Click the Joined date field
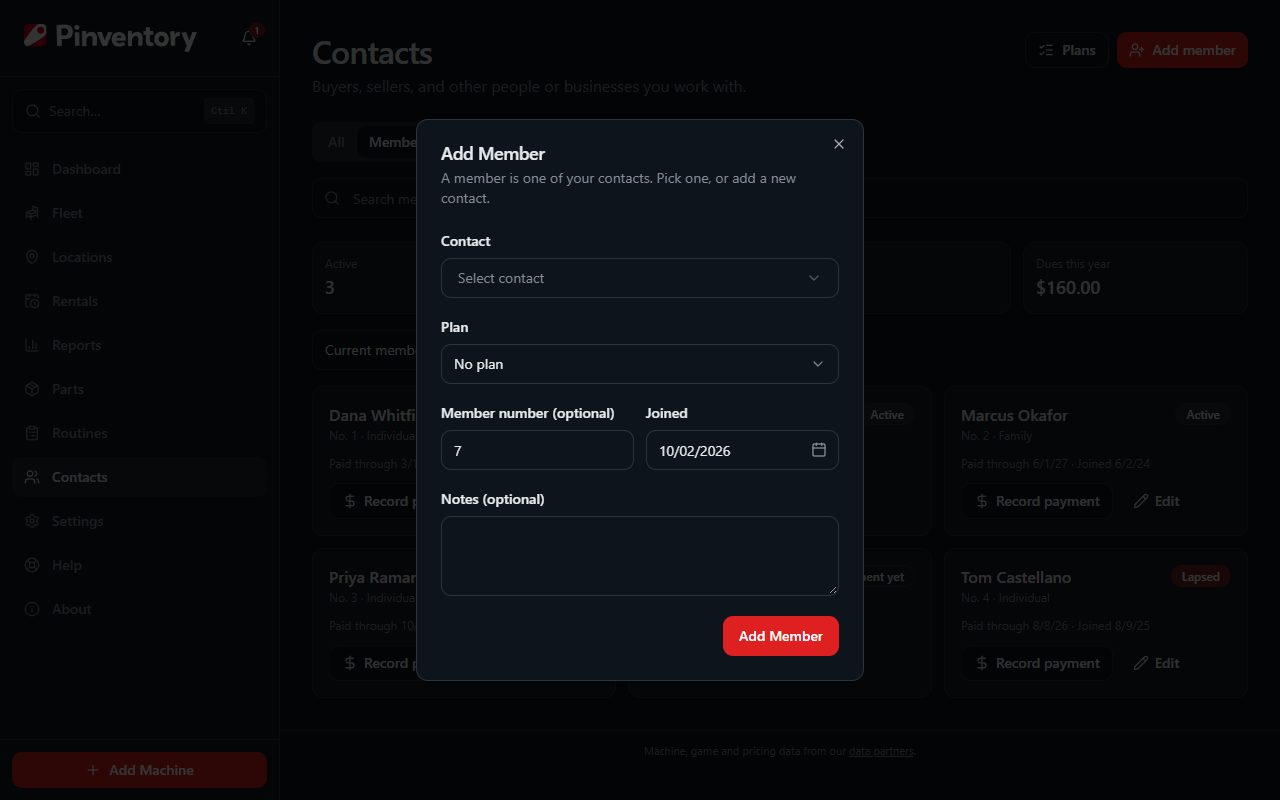 742,450
